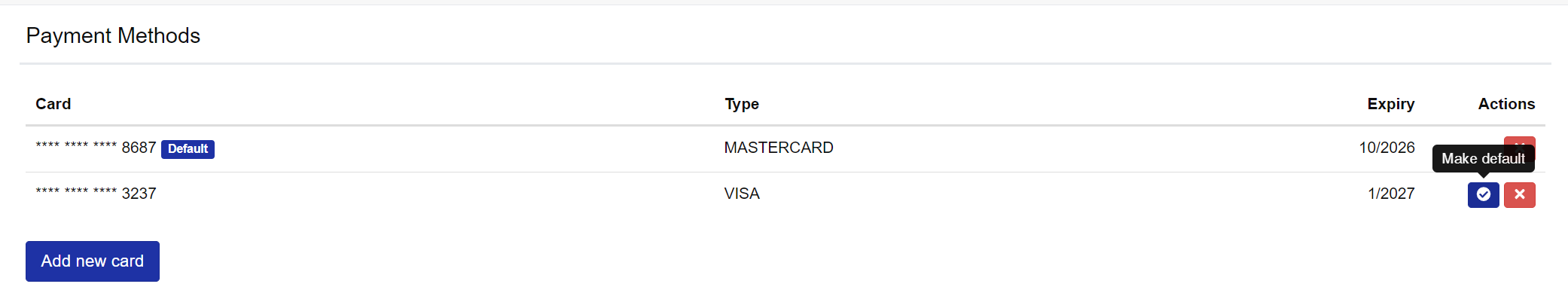Click the last four digits 3237
This screenshot has width=1568, height=290.
coord(139,194)
